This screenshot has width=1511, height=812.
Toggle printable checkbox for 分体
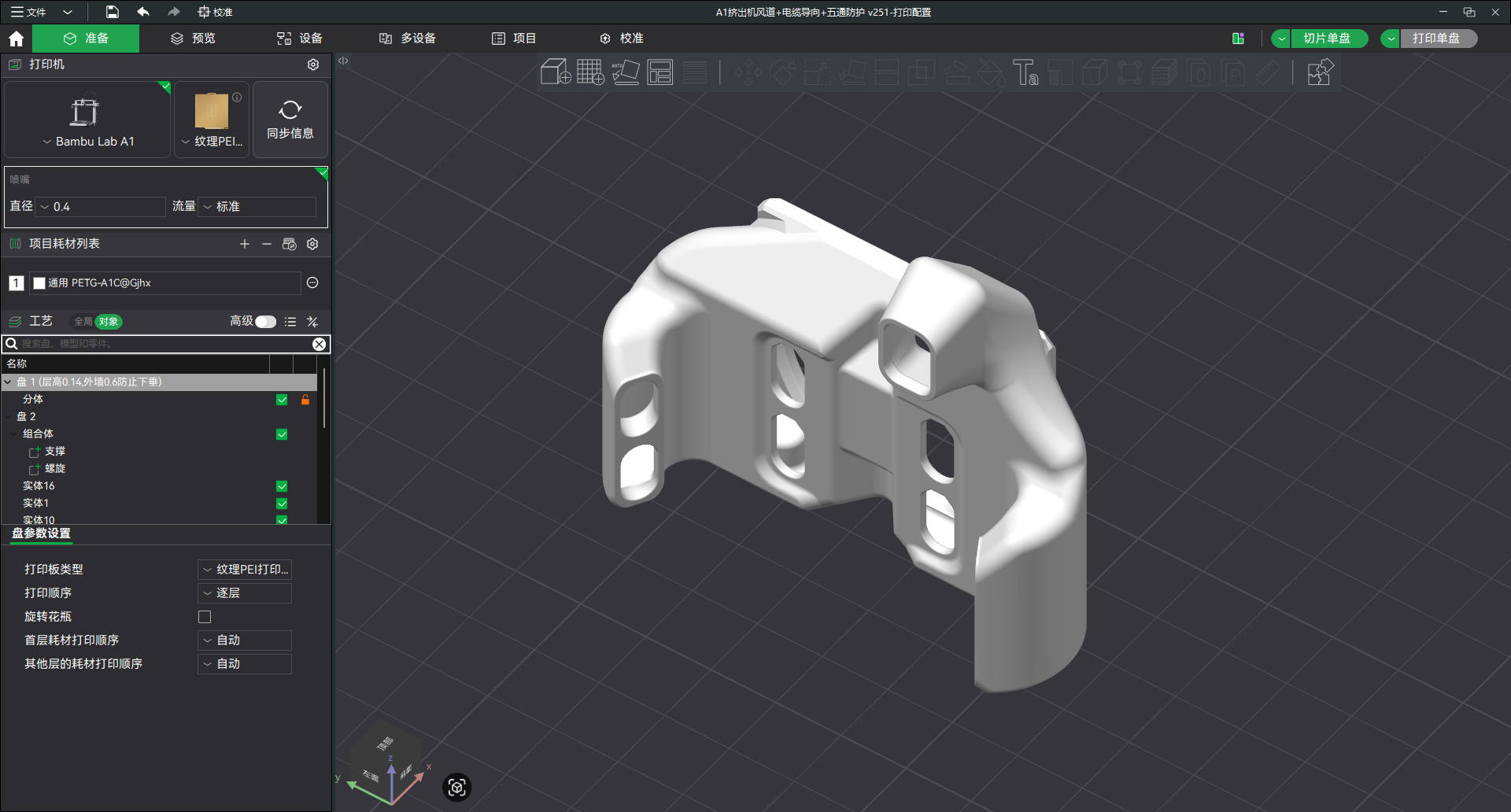(x=282, y=400)
